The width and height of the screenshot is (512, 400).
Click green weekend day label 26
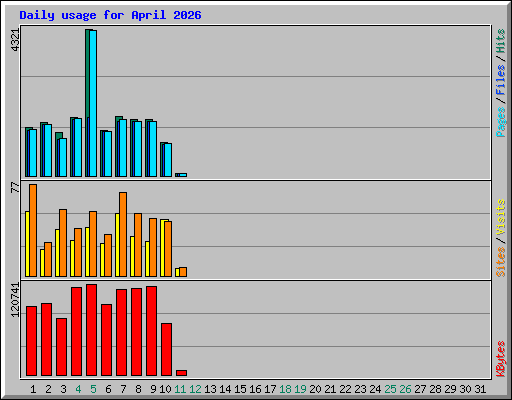(405, 389)
